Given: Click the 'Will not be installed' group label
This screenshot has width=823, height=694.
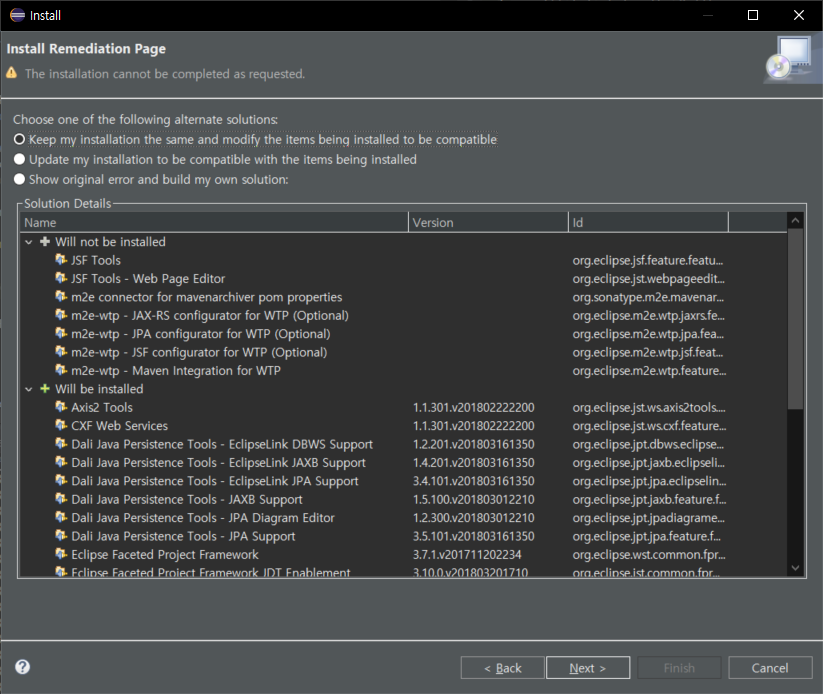Looking at the screenshot, I should (x=110, y=242).
